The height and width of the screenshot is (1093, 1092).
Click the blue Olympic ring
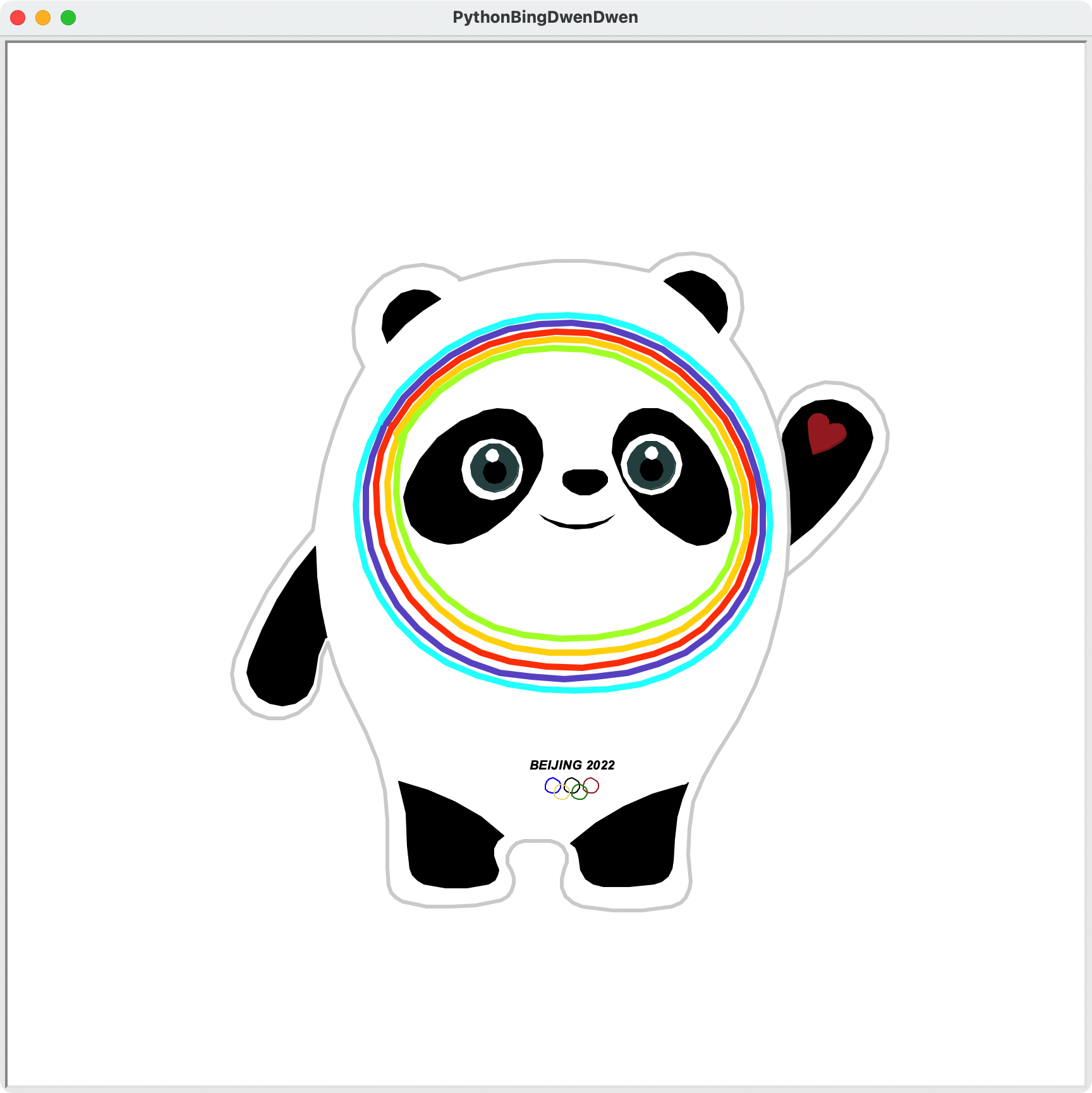(553, 785)
